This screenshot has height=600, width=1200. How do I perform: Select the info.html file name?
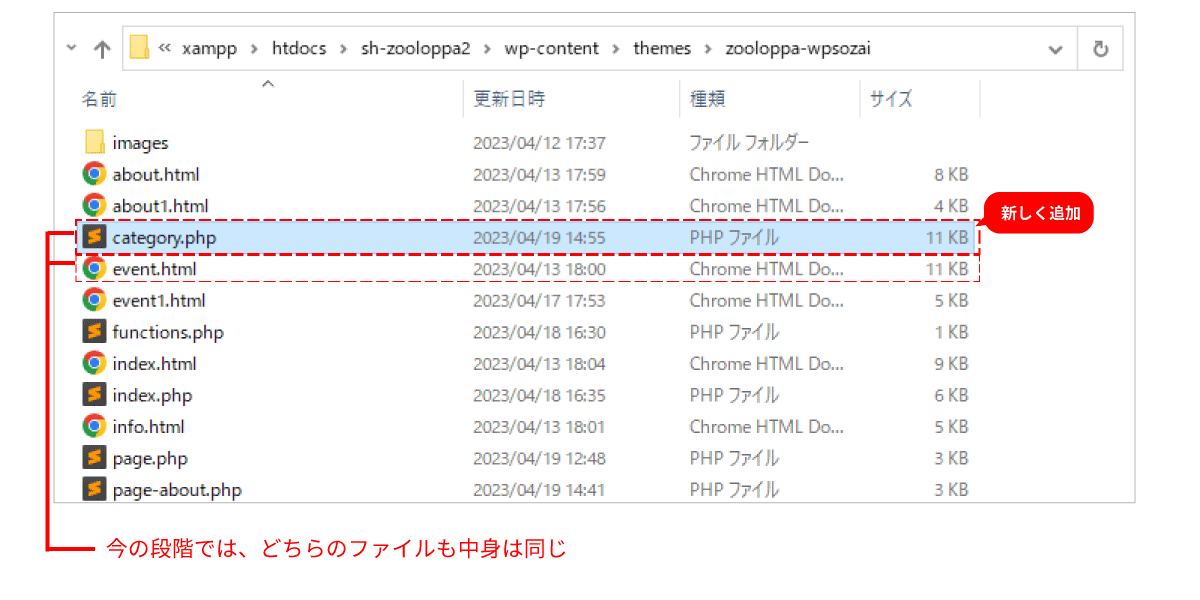coord(148,427)
